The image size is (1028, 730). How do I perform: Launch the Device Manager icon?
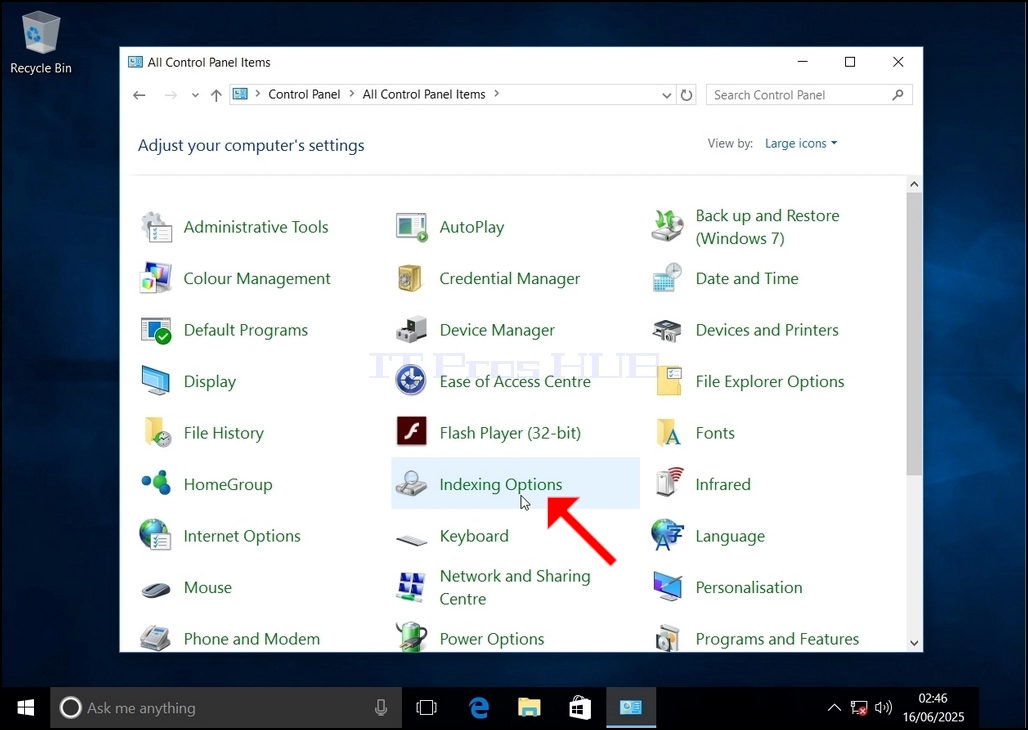(412, 330)
